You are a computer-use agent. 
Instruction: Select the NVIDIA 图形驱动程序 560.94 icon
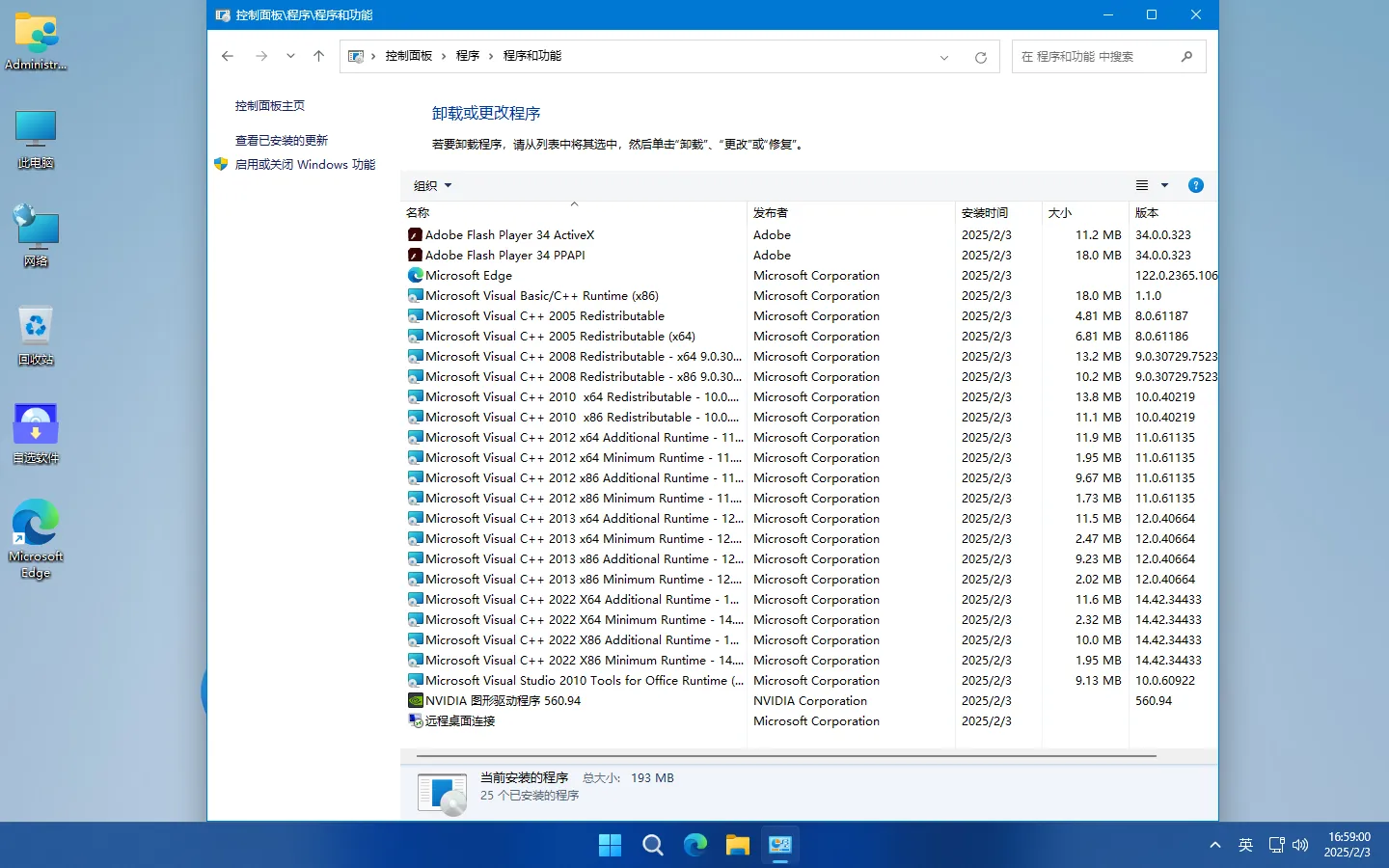415,700
